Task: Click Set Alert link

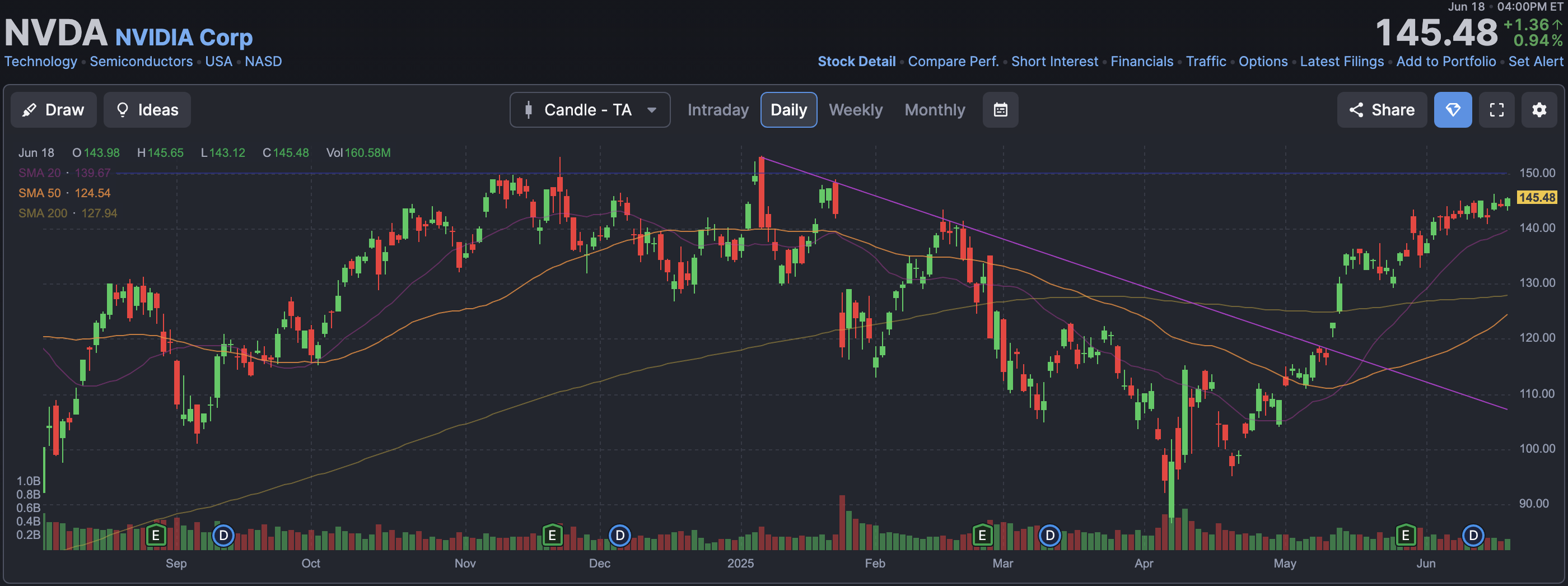Action: click(1535, 62)
